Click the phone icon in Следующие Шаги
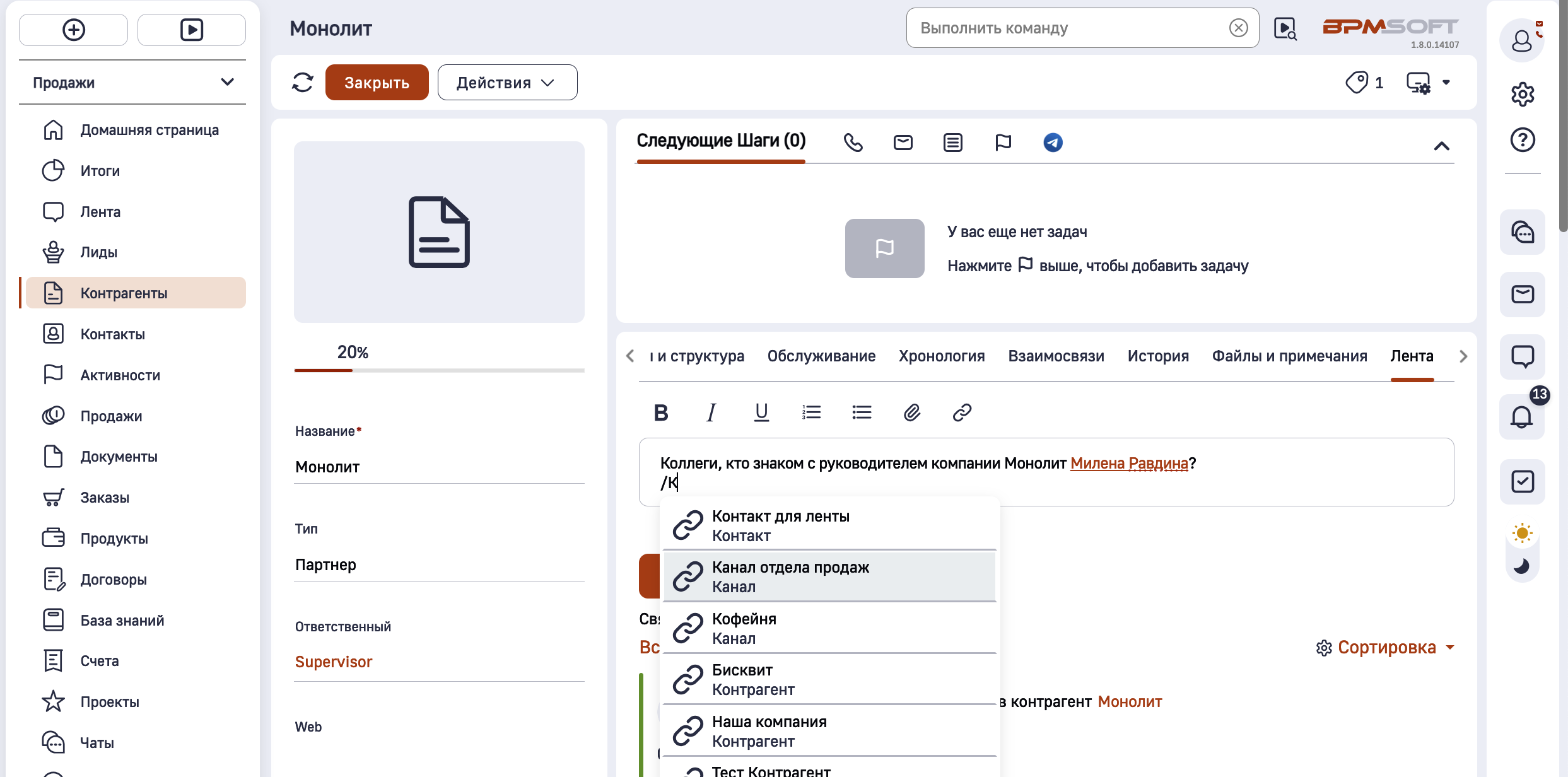 point(853,143)
